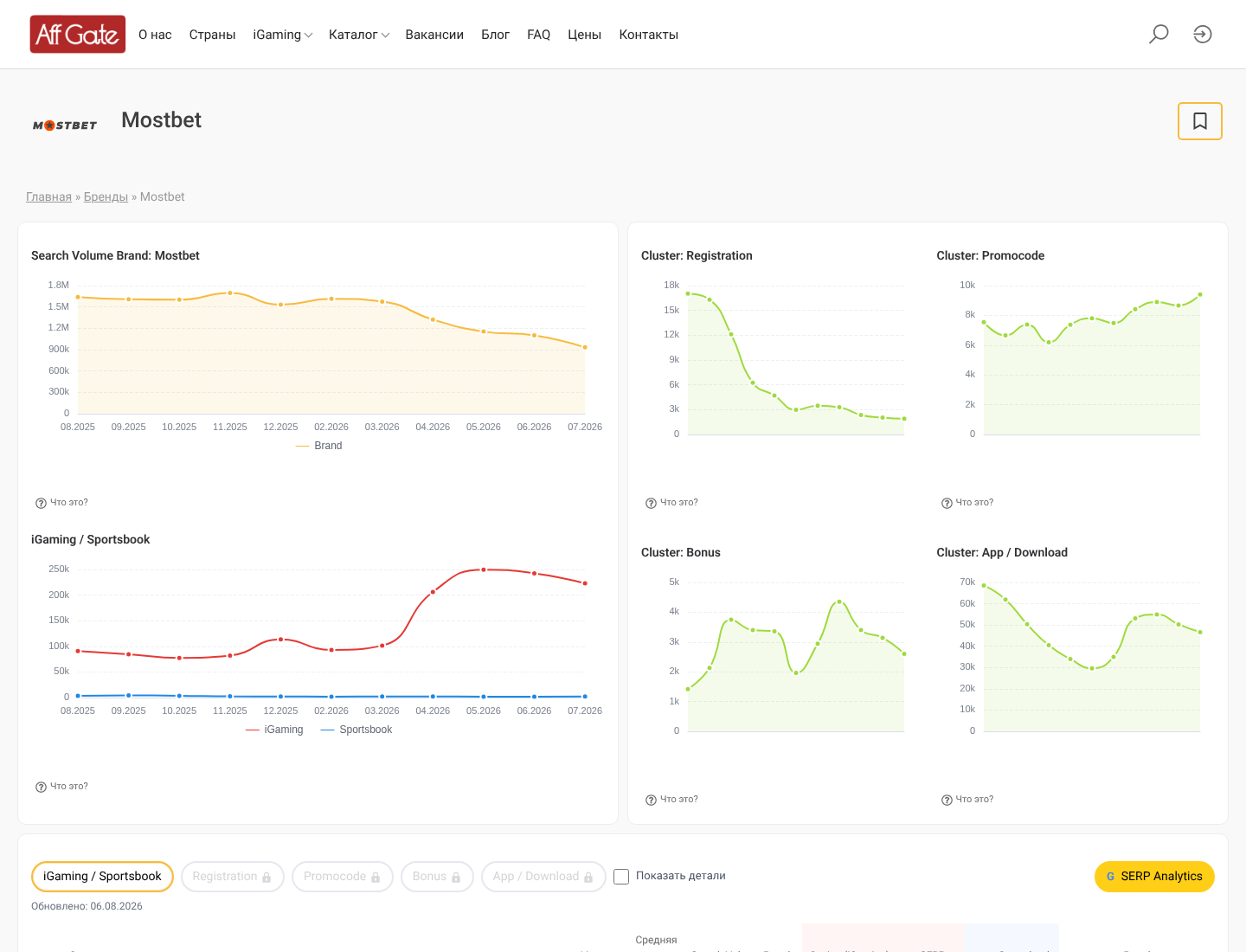
Task: Click the Aff Gate logo
Action: (x=78, y=35)
